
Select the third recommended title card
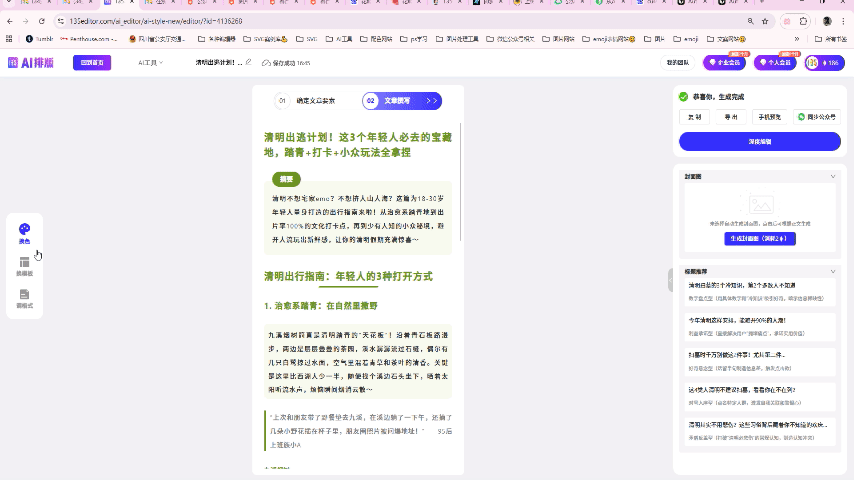click(760, 361)
